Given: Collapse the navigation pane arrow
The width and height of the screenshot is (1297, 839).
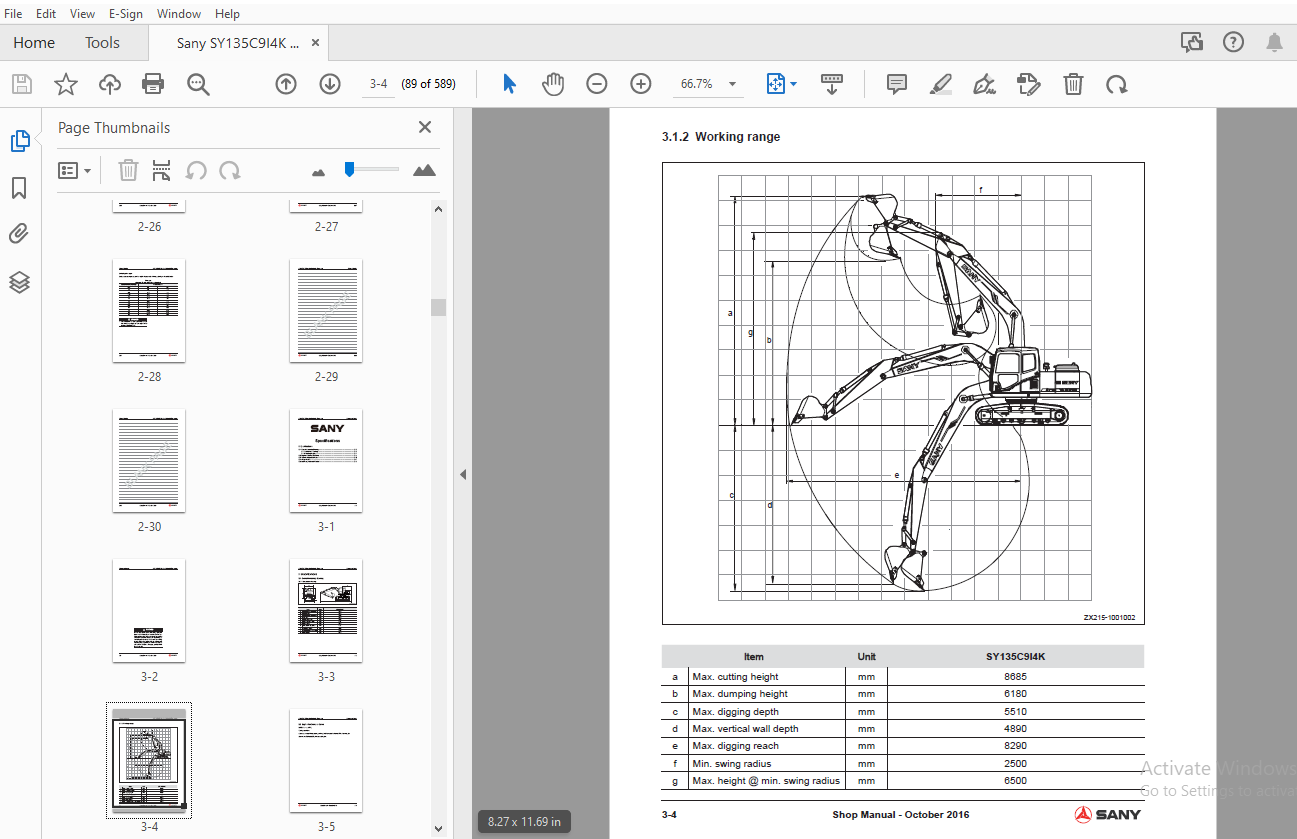Looking at the screenshot, I should point(463,474).
